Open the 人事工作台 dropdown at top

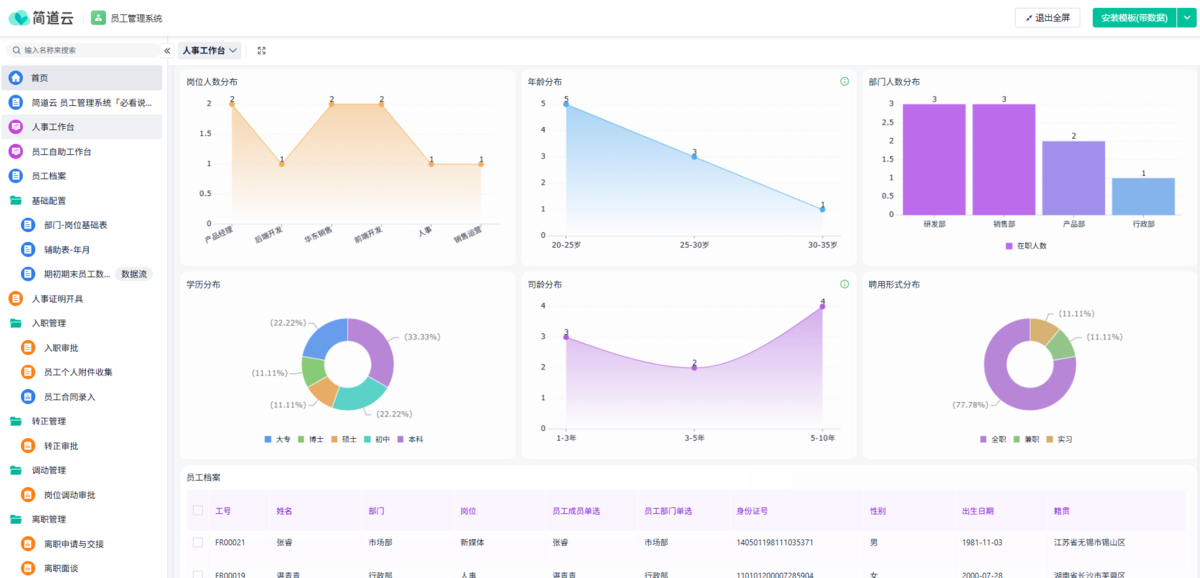point(210,50)
